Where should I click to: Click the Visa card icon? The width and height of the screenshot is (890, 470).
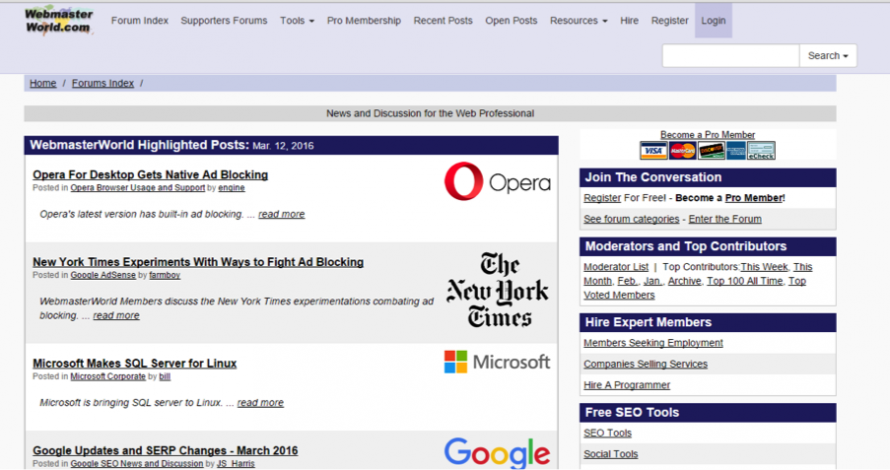653,150
